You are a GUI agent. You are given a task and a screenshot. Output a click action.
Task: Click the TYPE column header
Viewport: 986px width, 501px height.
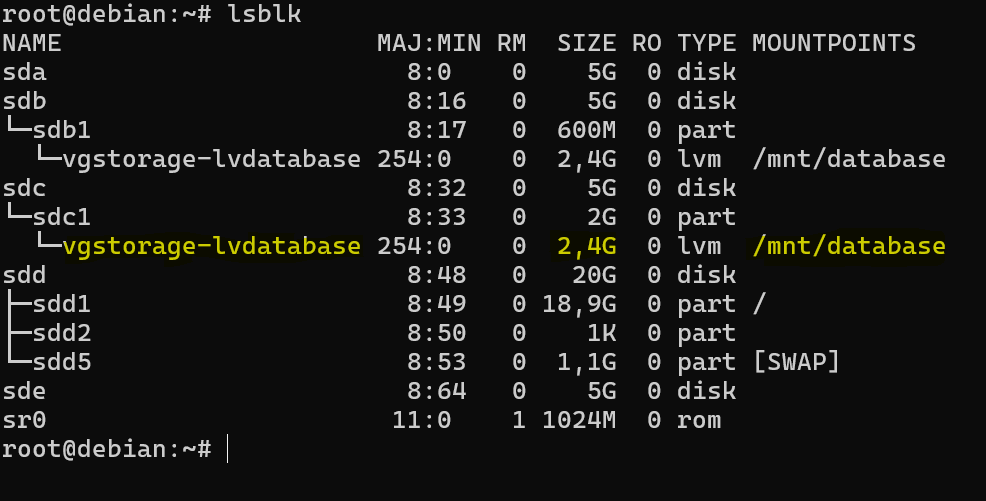click(x=706, y=43)
